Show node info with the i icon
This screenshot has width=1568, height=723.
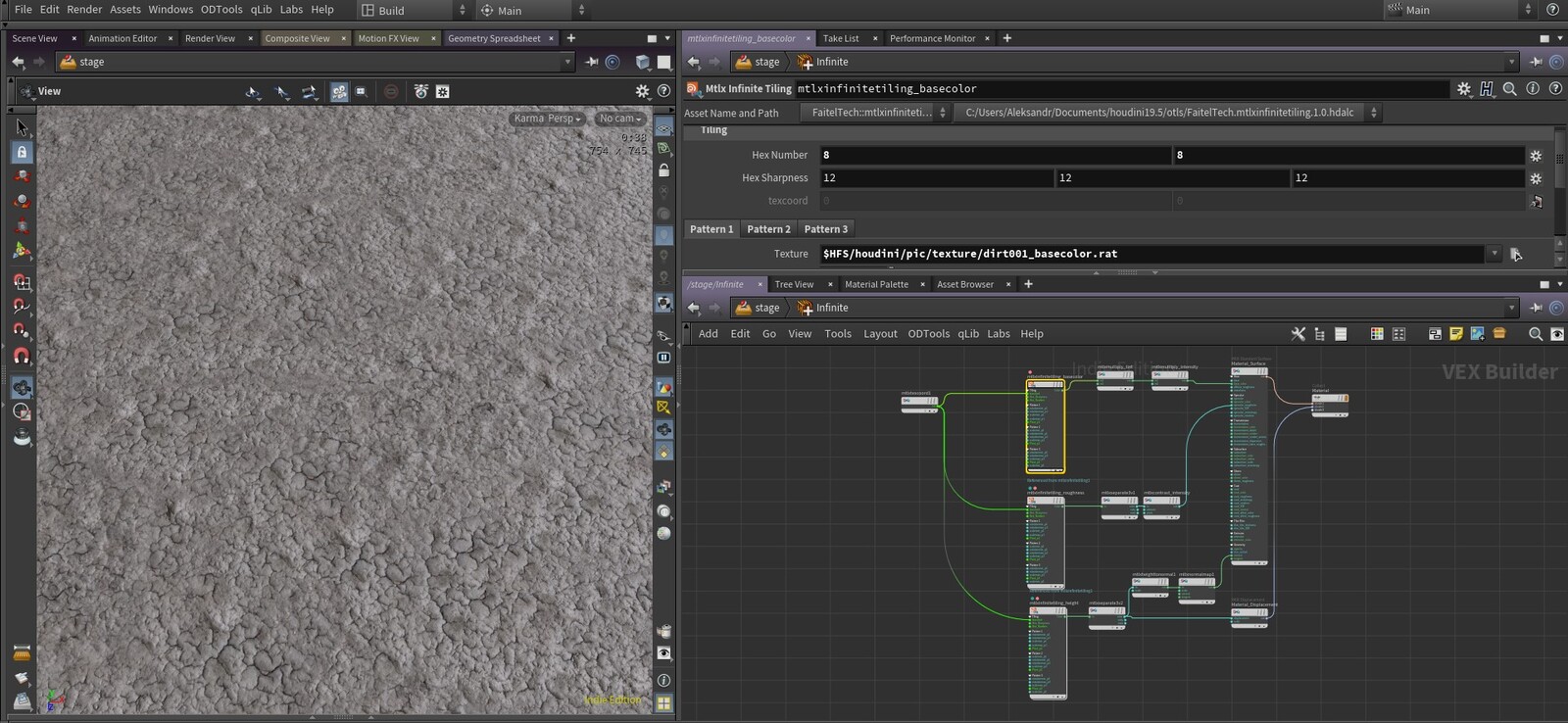coord(1533,88)
